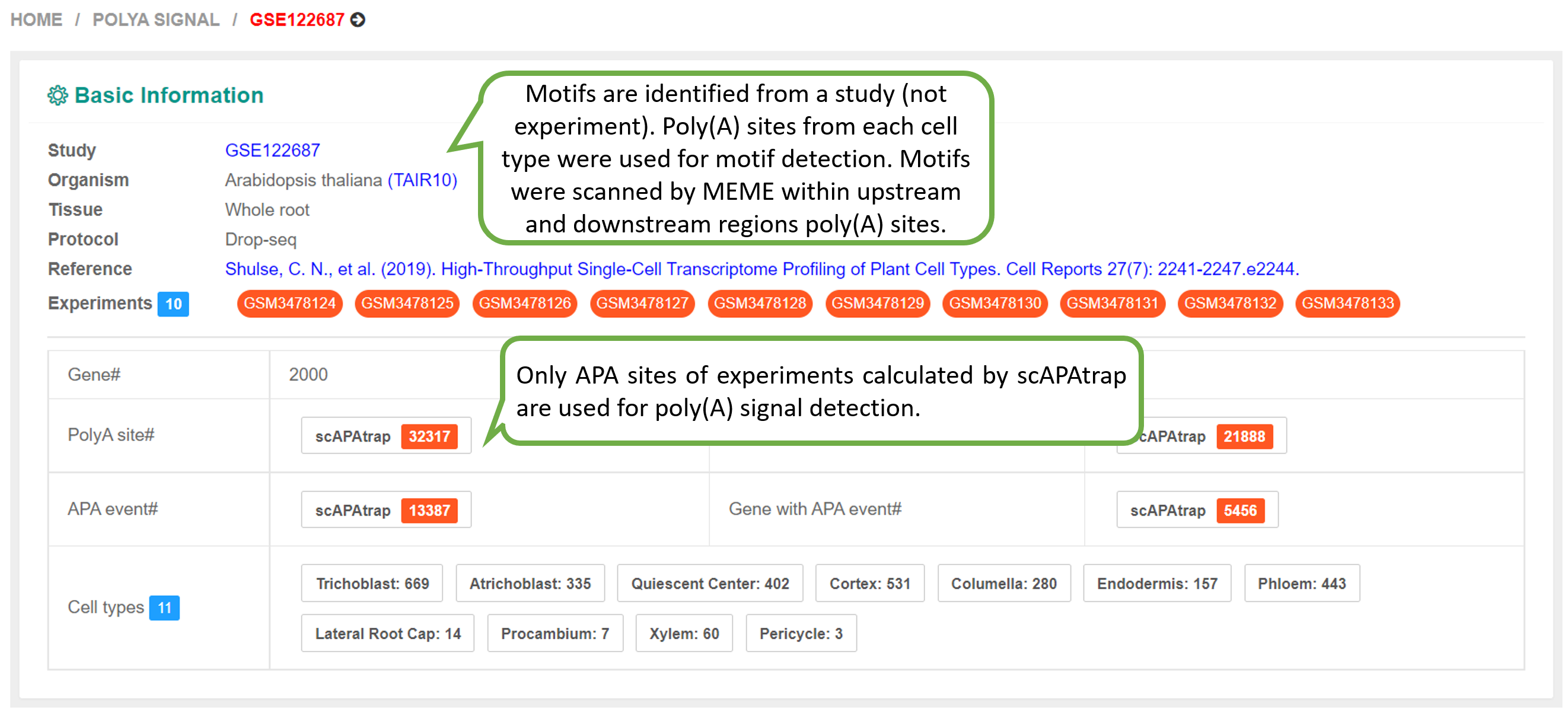Viewport: 1568px width, 715px height.
Task: Select the Lateral Root Cap: 14 cell type
Action: point(388,634)
